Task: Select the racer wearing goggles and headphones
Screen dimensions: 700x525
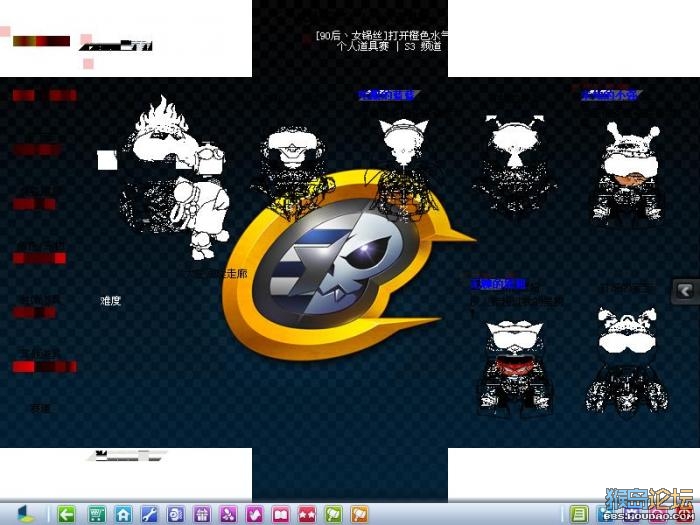Action: tap(294, 172)
